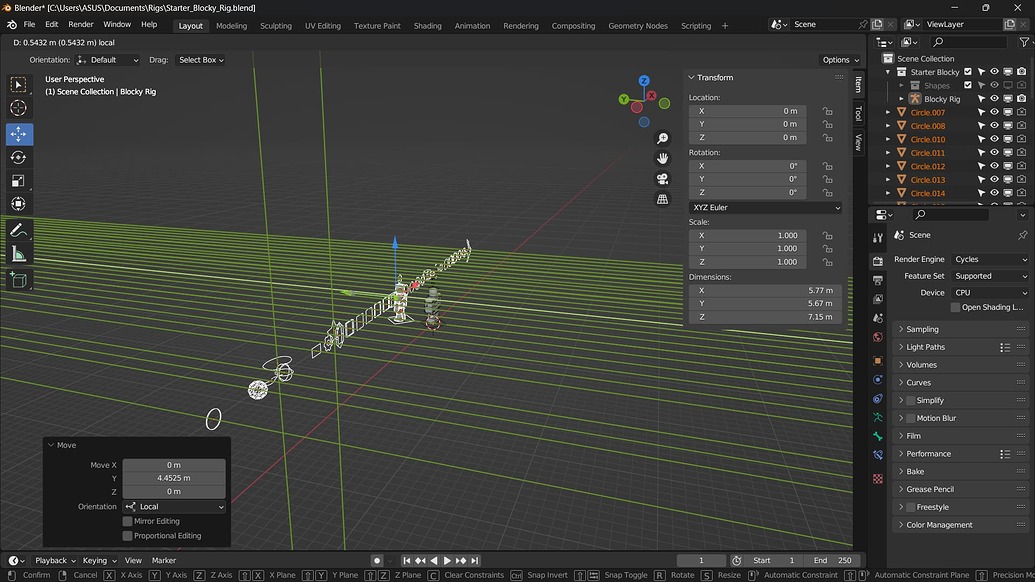The image size is (1035, 582).
Task: Open the Feature Set Supported dropdown
Action: click(991, 276)
